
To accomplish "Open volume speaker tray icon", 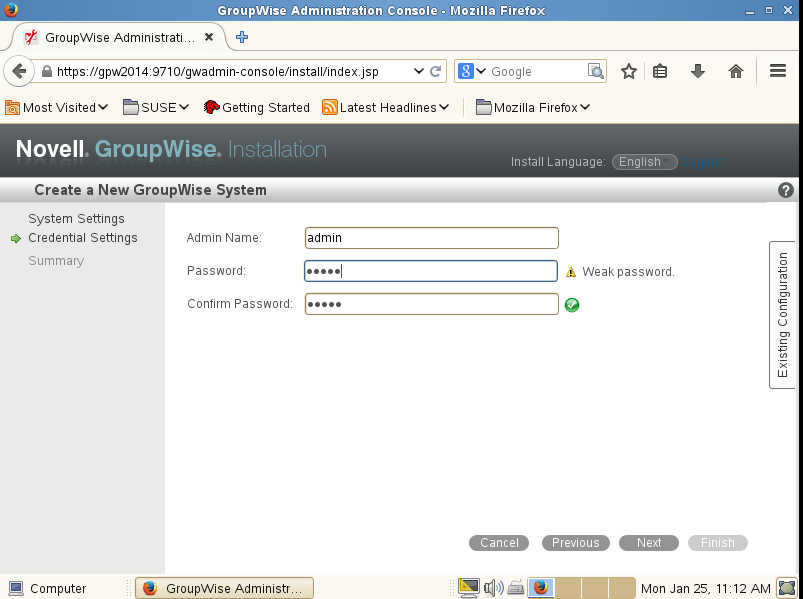I will click(x=494, y=588).
